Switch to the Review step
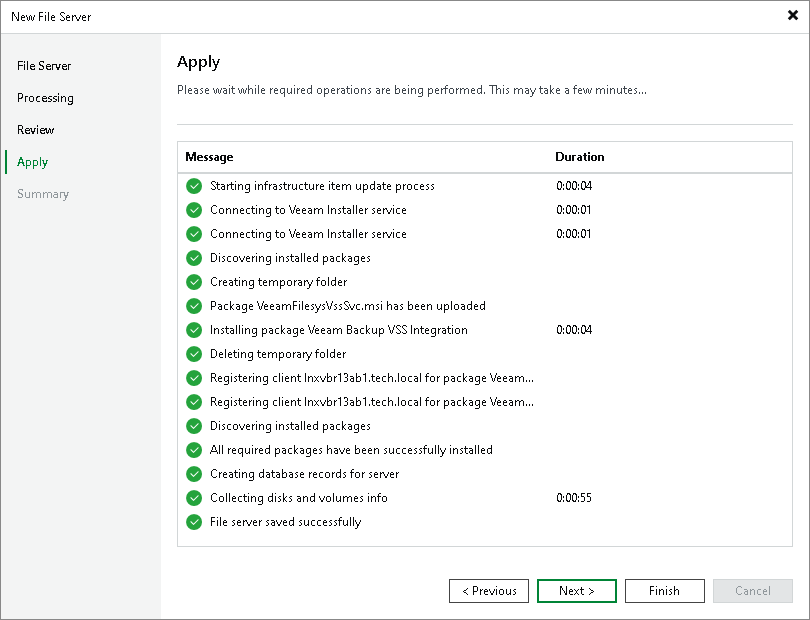Screen dimensions: 810x620 coord(36,130)
